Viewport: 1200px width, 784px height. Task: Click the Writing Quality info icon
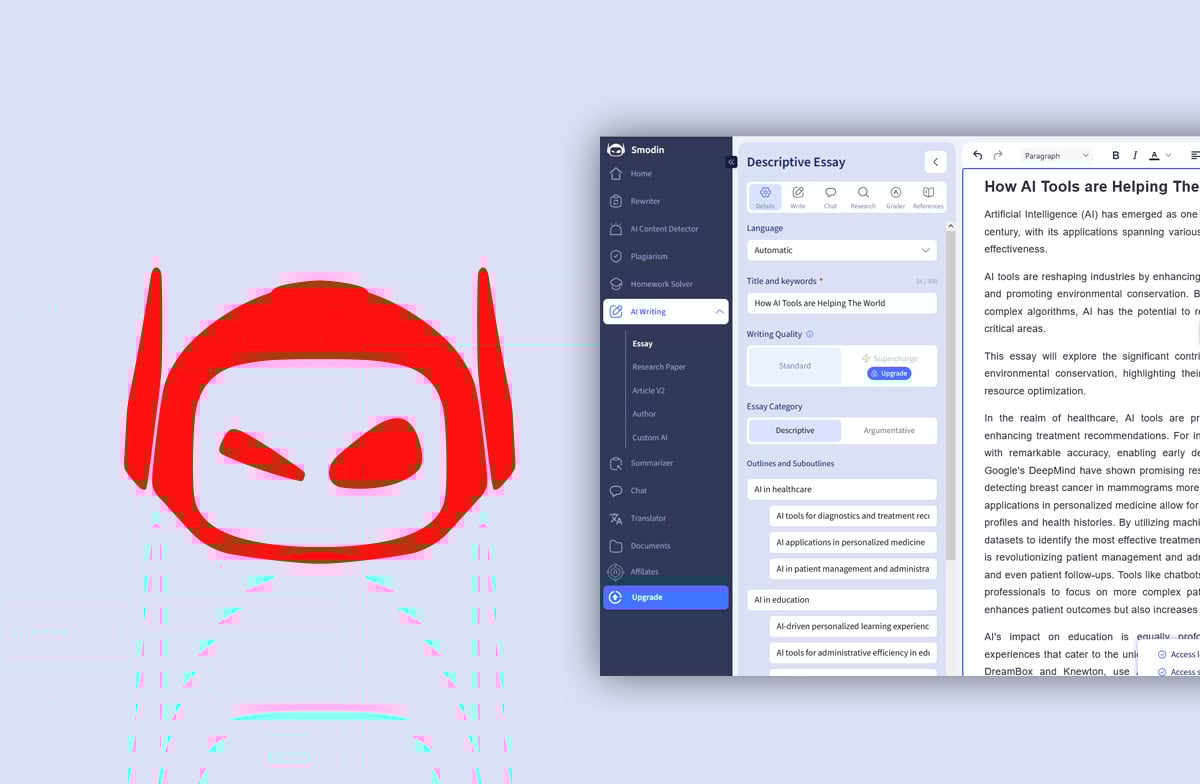(x=810, y=335)
